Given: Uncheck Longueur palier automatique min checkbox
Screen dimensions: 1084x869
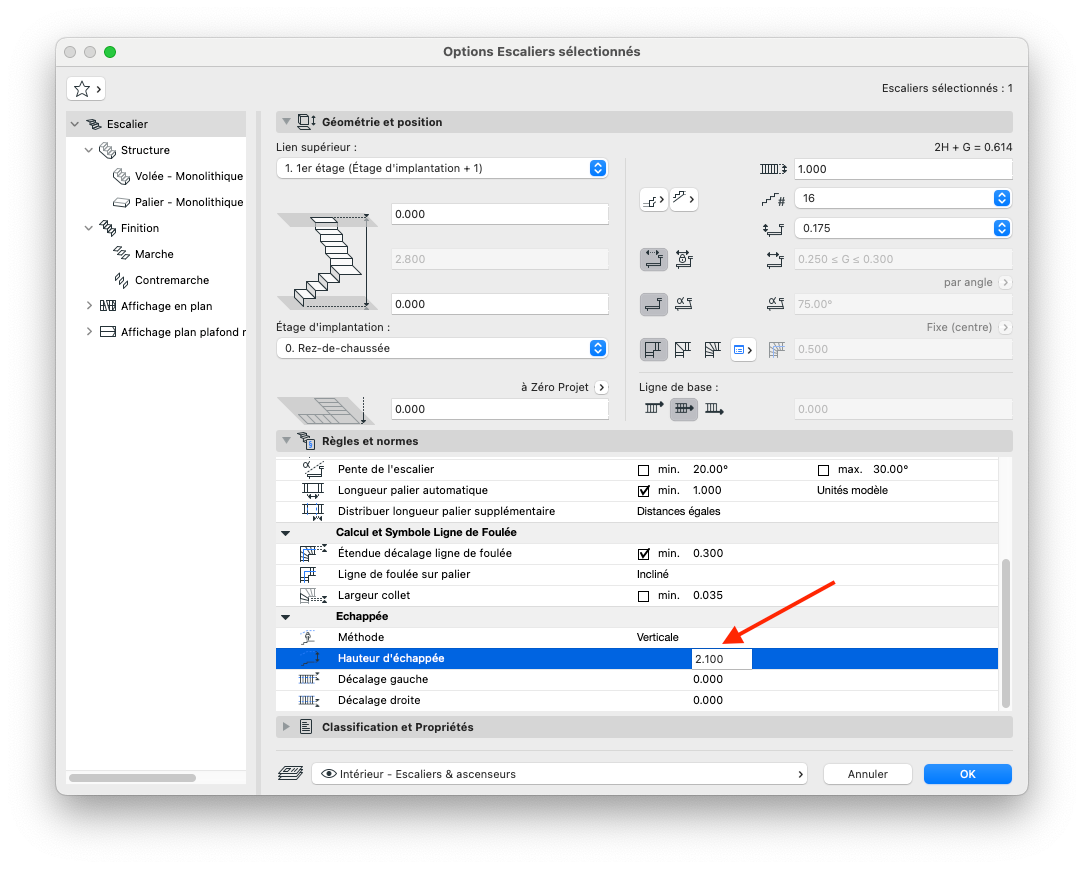Looking at the screenshot, I should click(x=643, y=491).
